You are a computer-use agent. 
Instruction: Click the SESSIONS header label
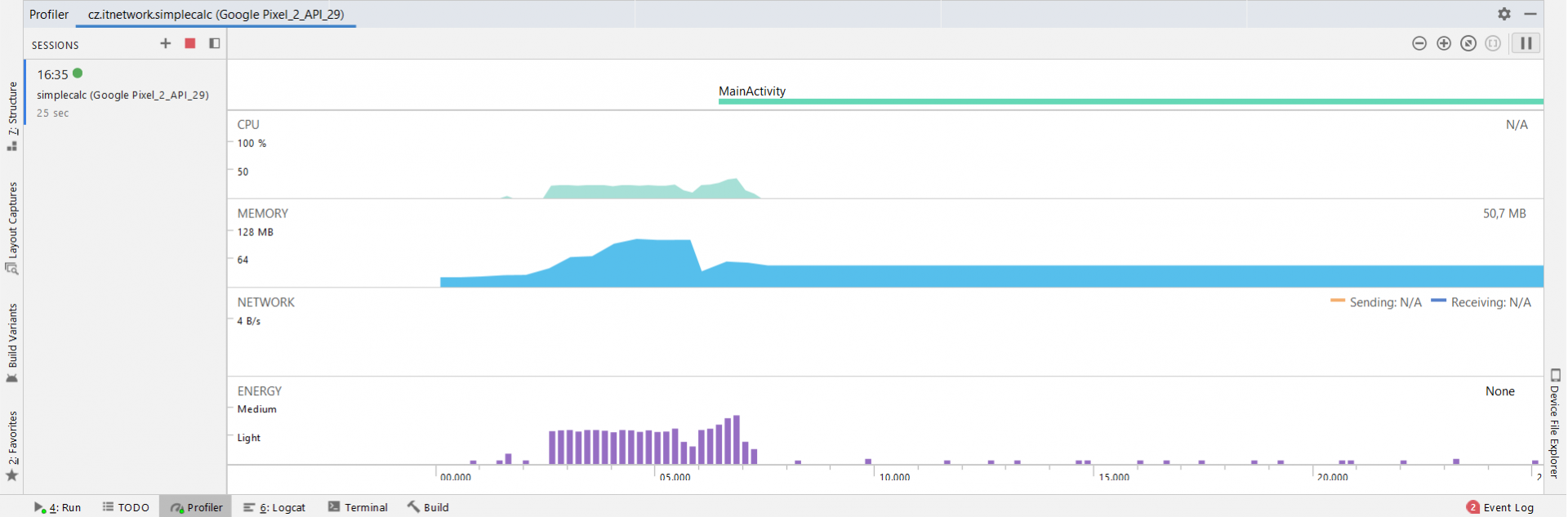pyautogui.click(x=56, y=45)
